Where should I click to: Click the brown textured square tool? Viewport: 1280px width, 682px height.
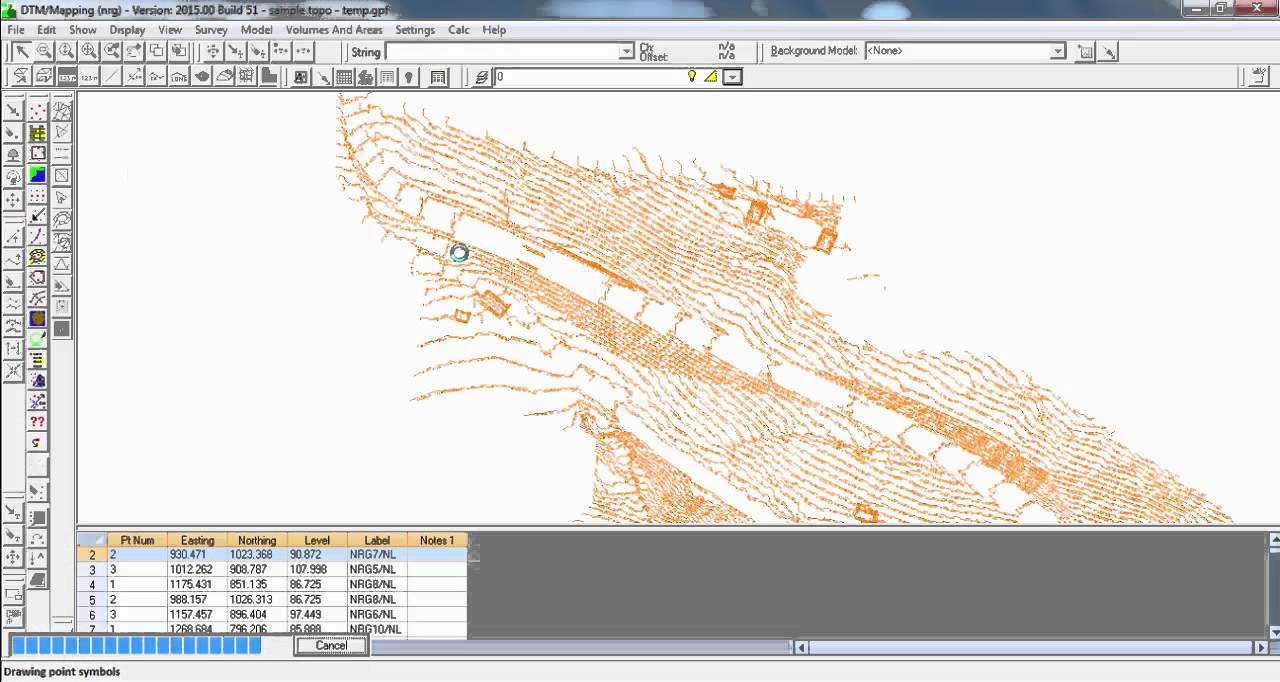37,319
